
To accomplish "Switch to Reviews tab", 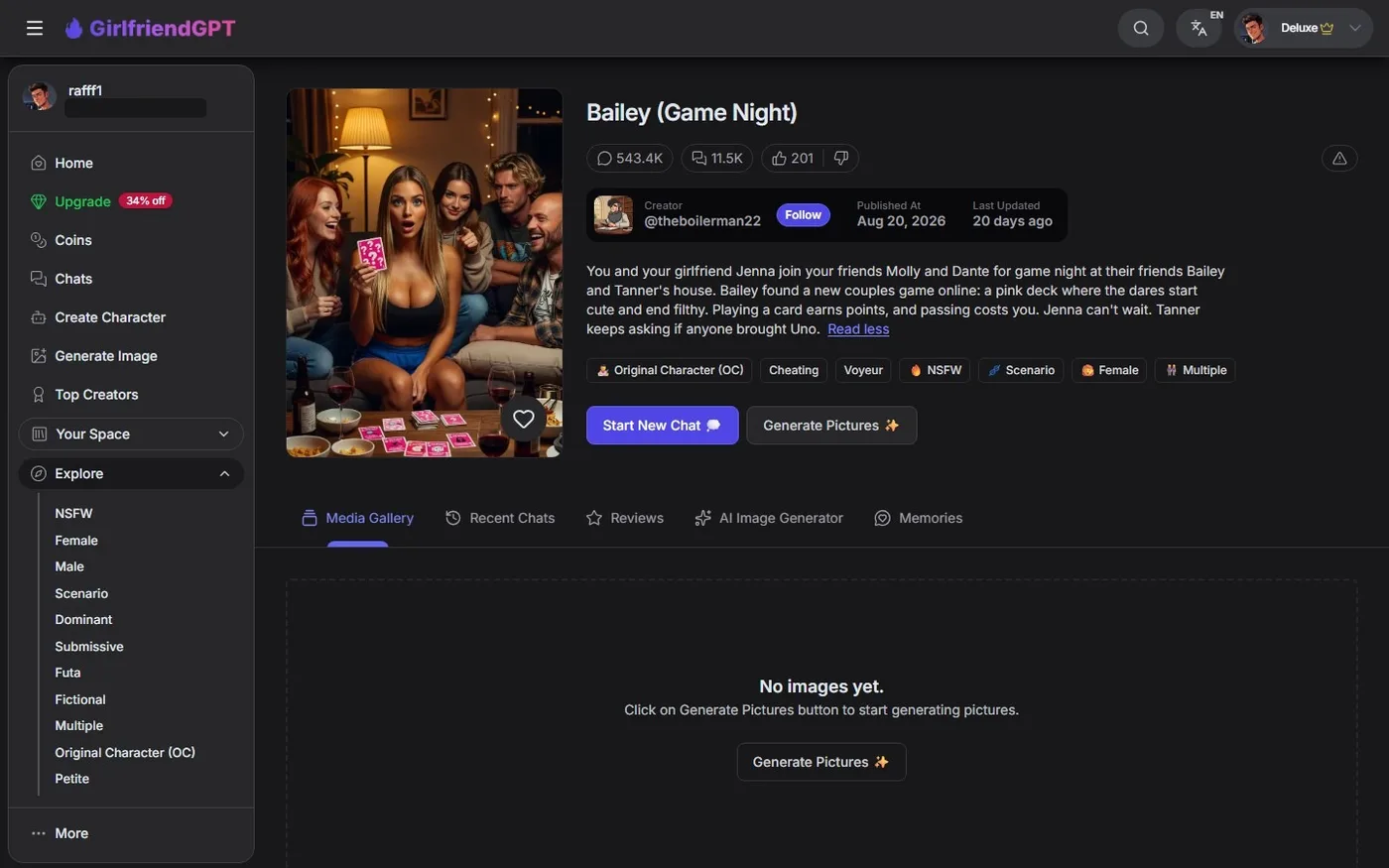I will (625, 518).
